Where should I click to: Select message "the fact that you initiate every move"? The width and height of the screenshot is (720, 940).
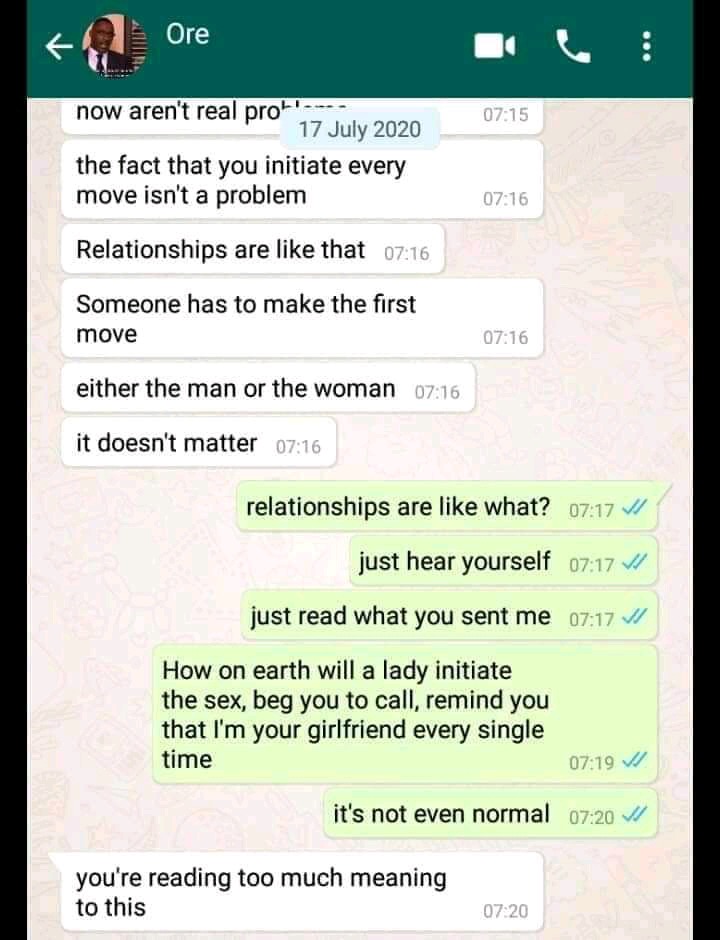point(302,180)
